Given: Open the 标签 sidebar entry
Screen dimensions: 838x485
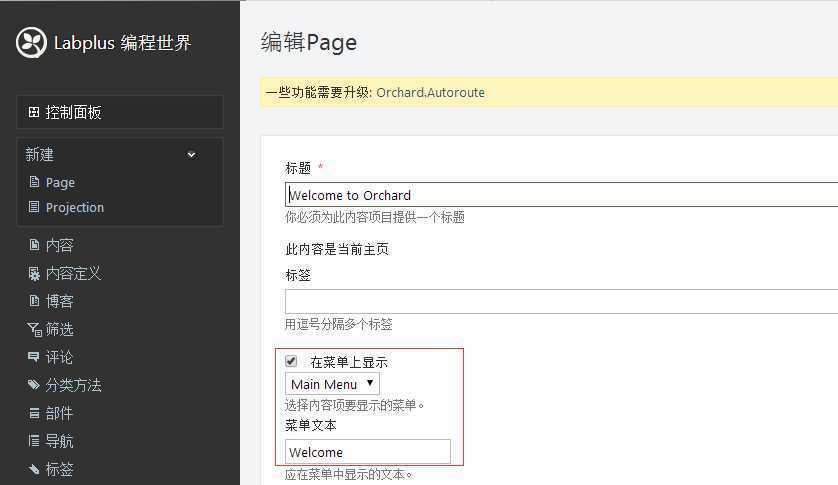Looking at the screenshot, I should pyautogui.click(x=59, y=469).
